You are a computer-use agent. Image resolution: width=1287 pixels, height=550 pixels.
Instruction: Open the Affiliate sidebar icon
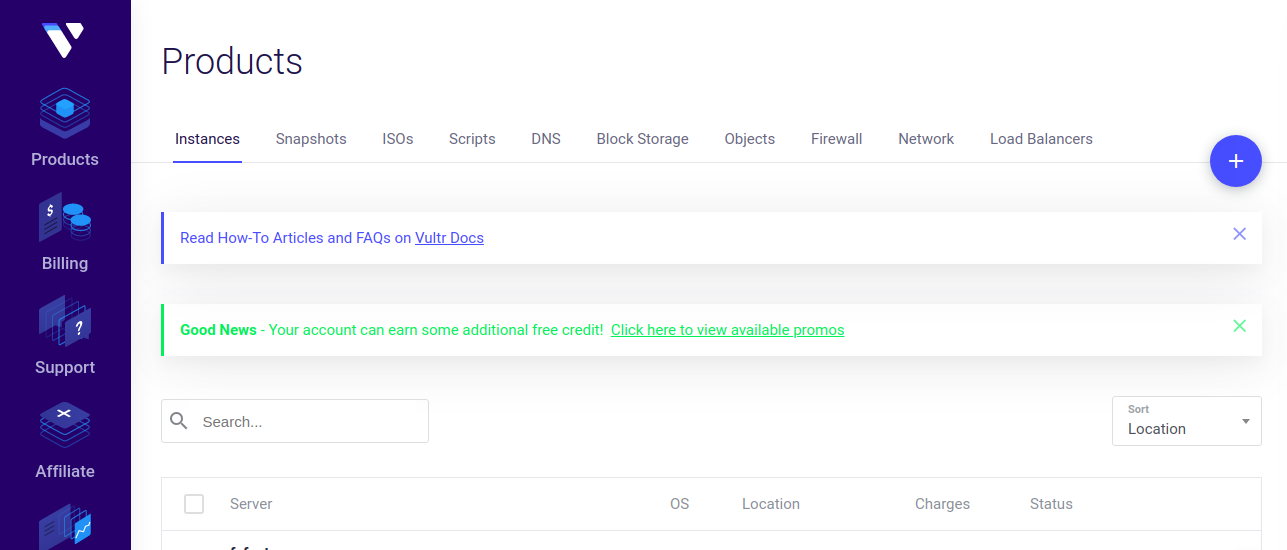click(x=65, y=425)
